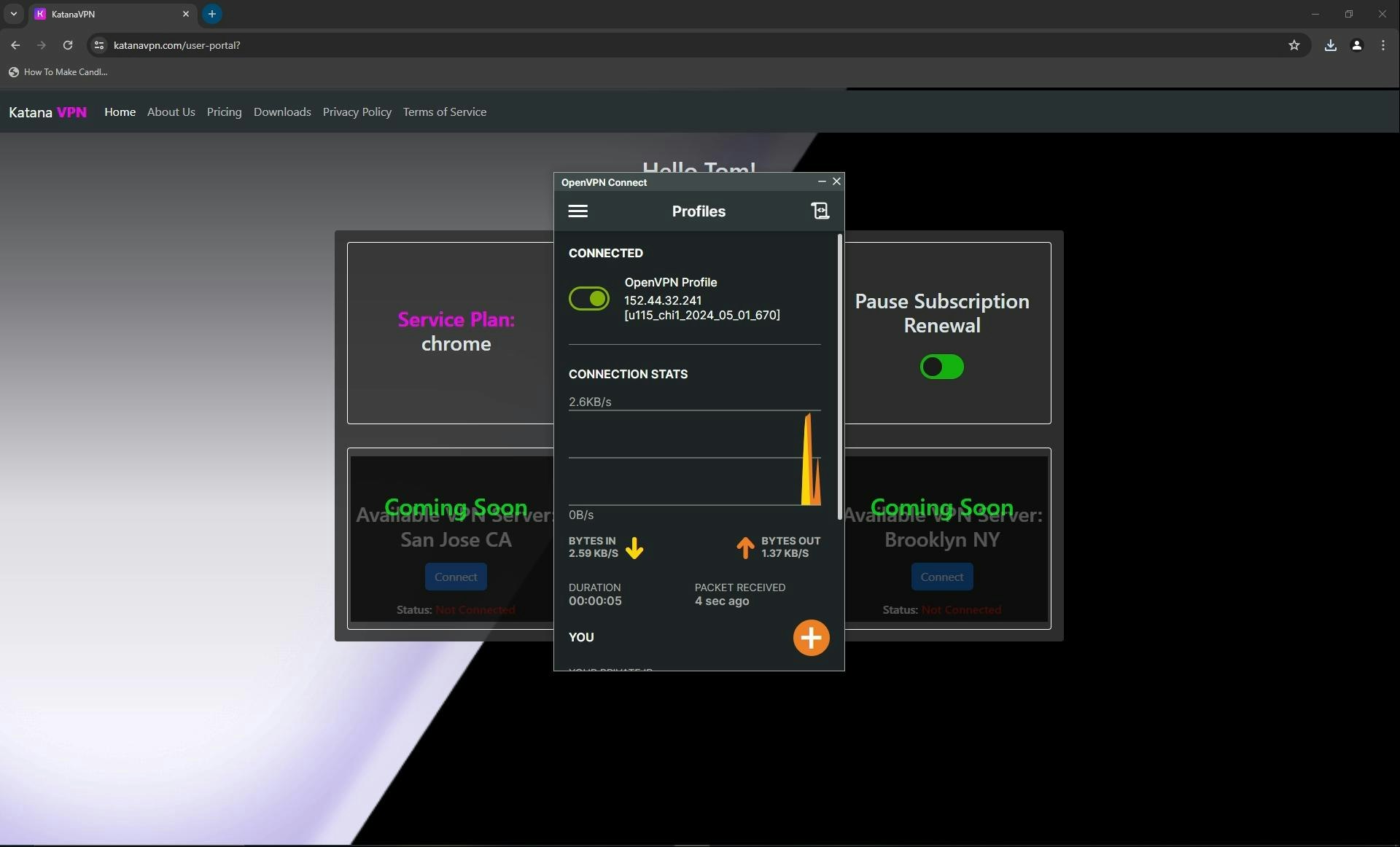
Task: Open the Chrome profile avatar icon
Action: [x=1357, y=45]
